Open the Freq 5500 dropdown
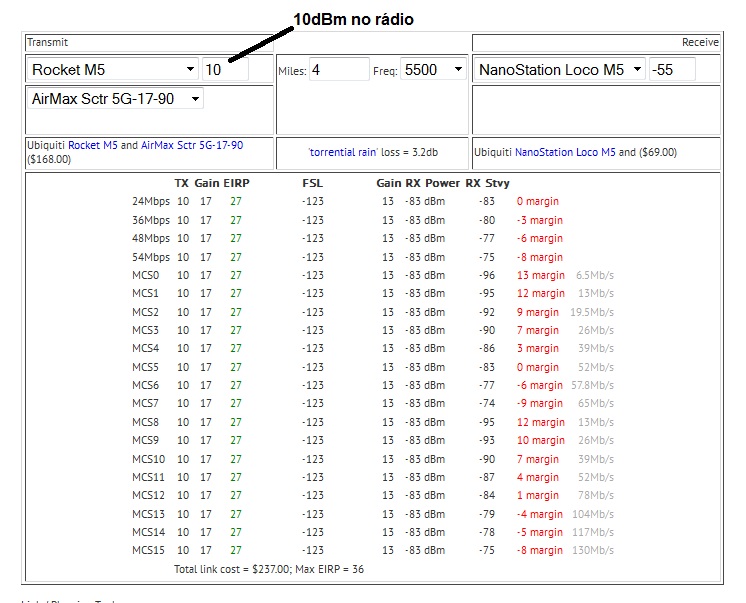The height and width of the screenshot is (603, 746). pyautogui.click(x=433, y=69)
